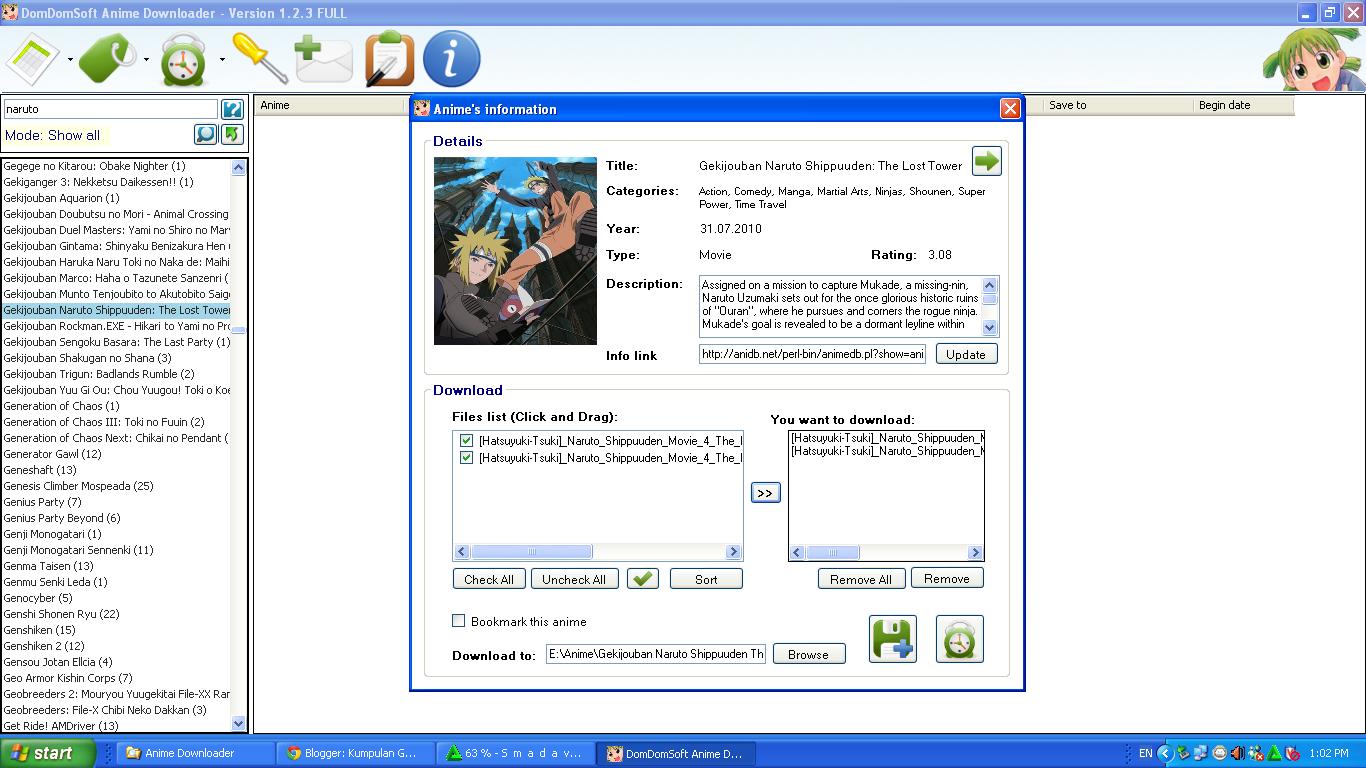
Task: Click the Files list horizontal scrollbar thumb
Action: (x=531, y=552)
